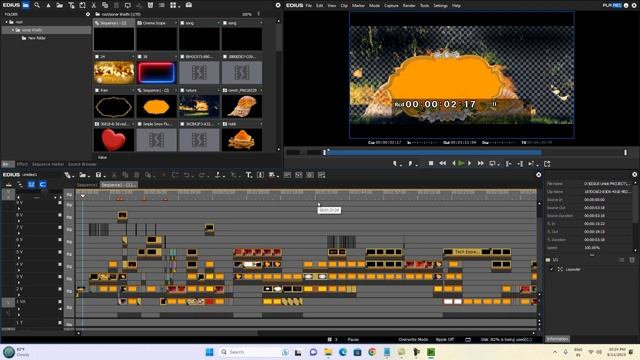Open the File menu
The width and height of the screenshot is (640, 360).
tap(309, 6)
